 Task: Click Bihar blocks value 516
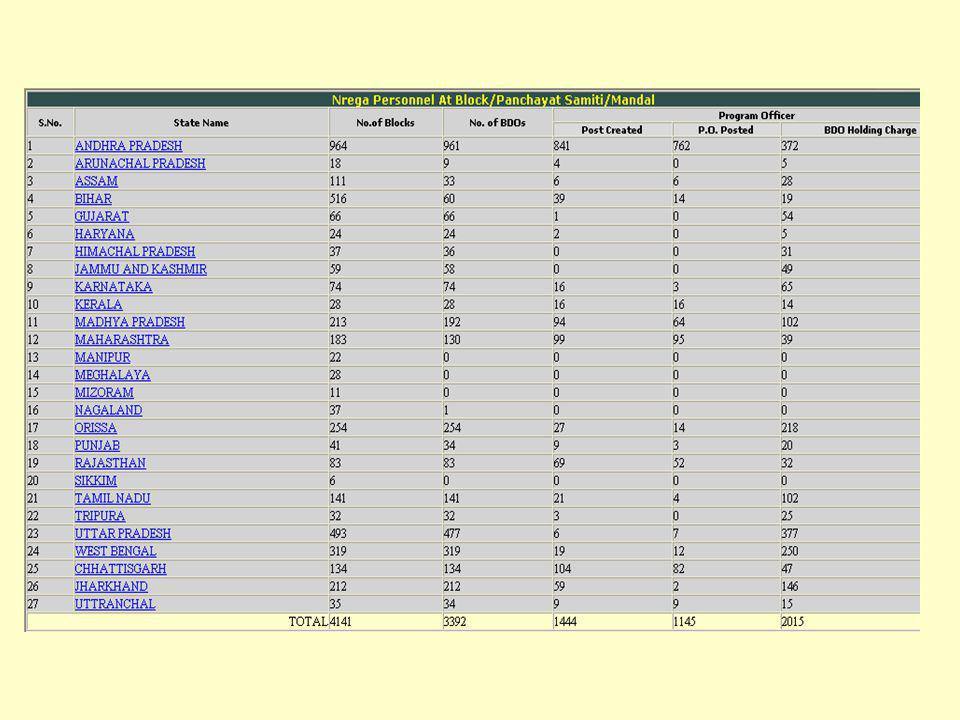coord(338,199)
